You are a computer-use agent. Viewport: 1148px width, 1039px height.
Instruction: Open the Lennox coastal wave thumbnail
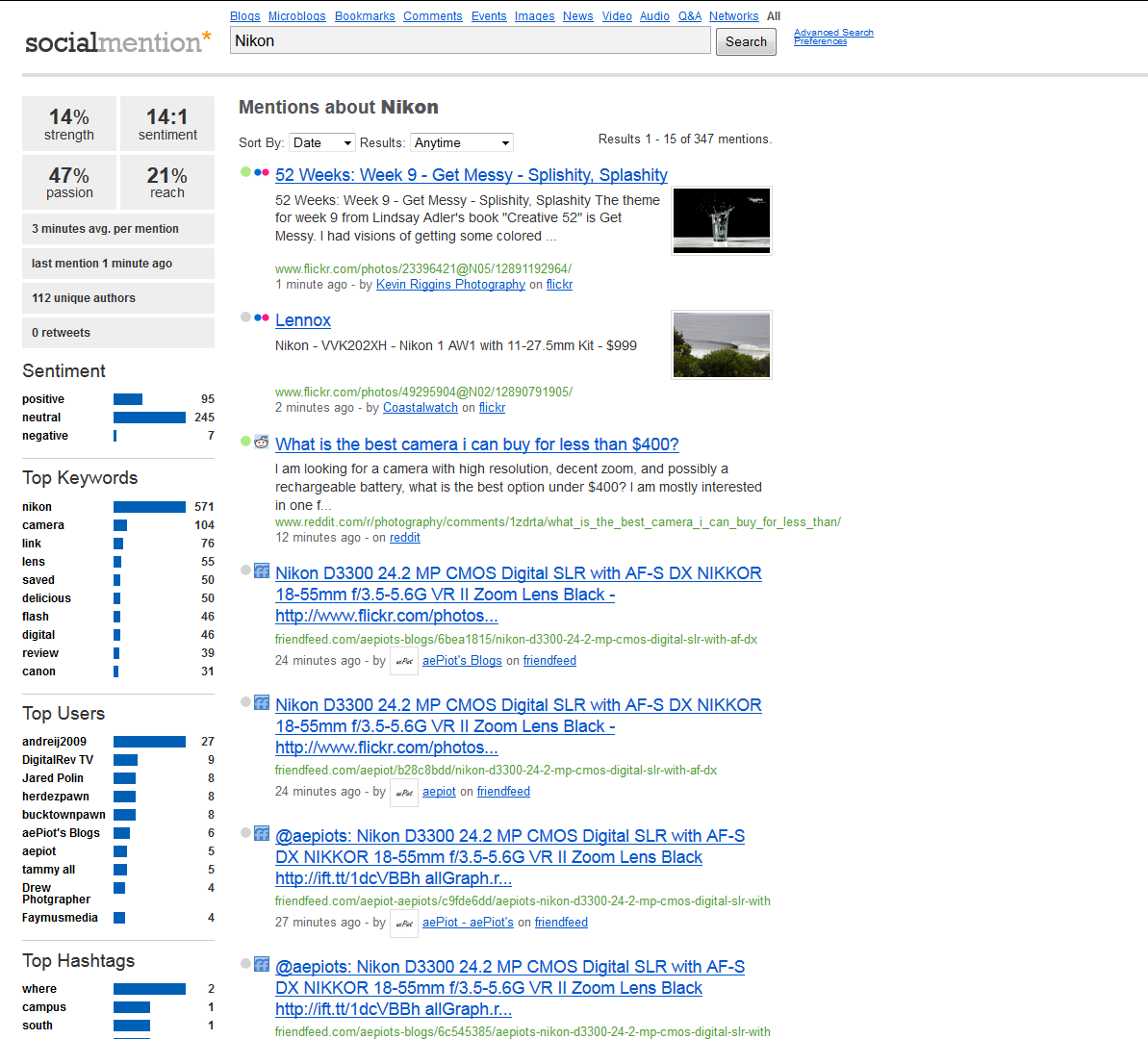pyautogui.click(x=722, y=344)
